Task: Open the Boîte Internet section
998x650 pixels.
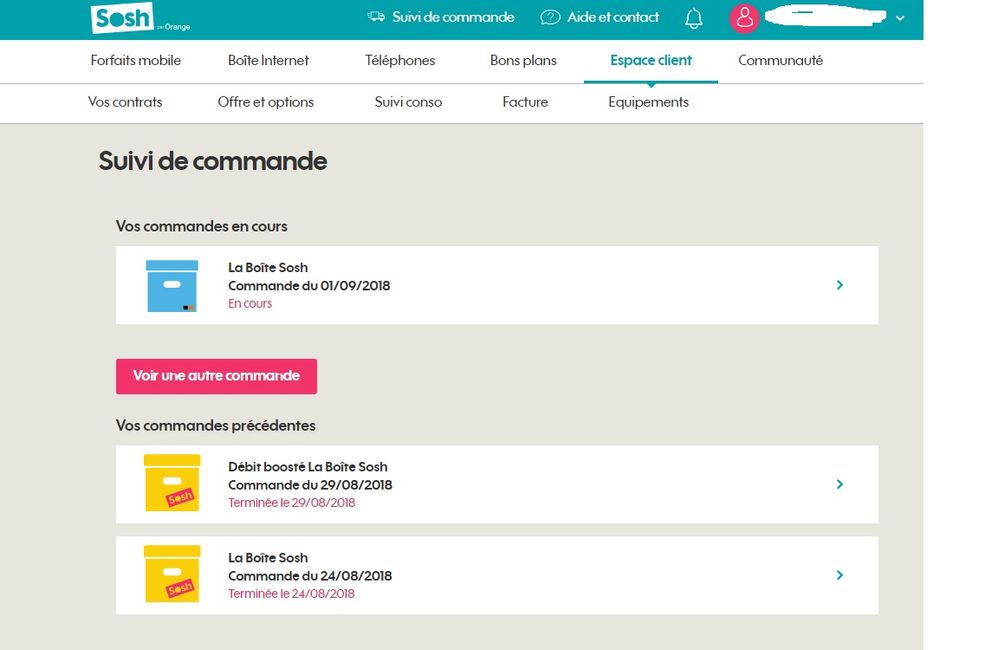Action: (x=268, y=61)
